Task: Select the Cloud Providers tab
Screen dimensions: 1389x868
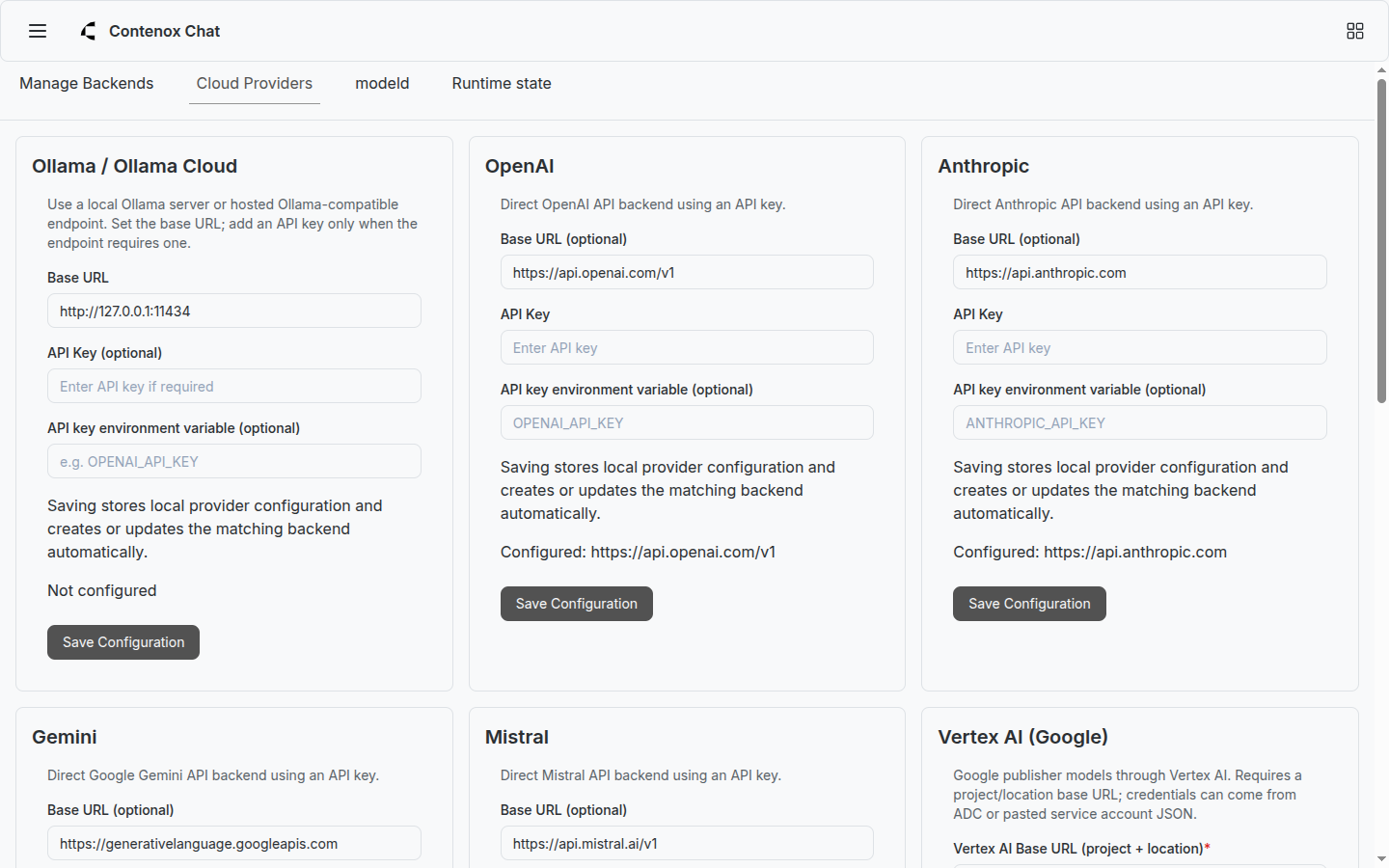Action: coord(255,84)
